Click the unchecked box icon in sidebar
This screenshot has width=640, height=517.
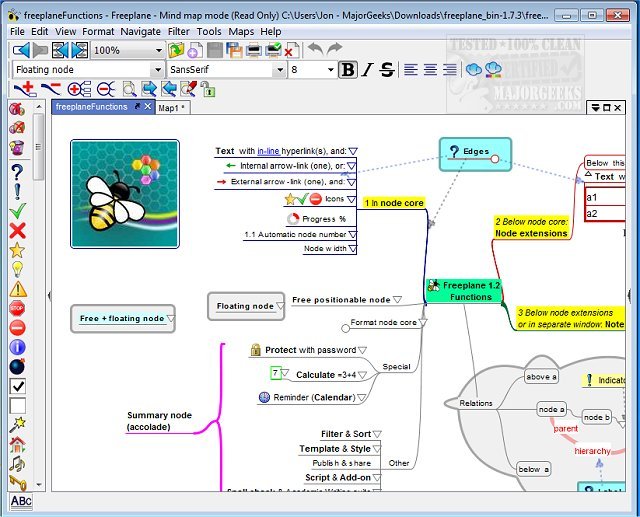click(x=18, y=406)
